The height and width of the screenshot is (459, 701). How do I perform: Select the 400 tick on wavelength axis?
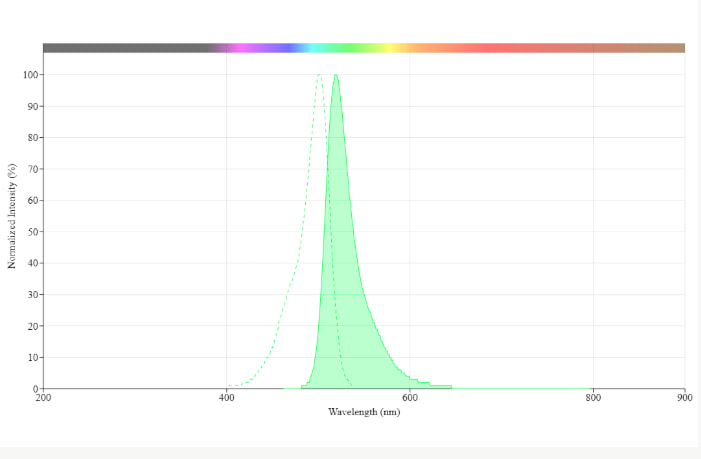coord(227,398)
